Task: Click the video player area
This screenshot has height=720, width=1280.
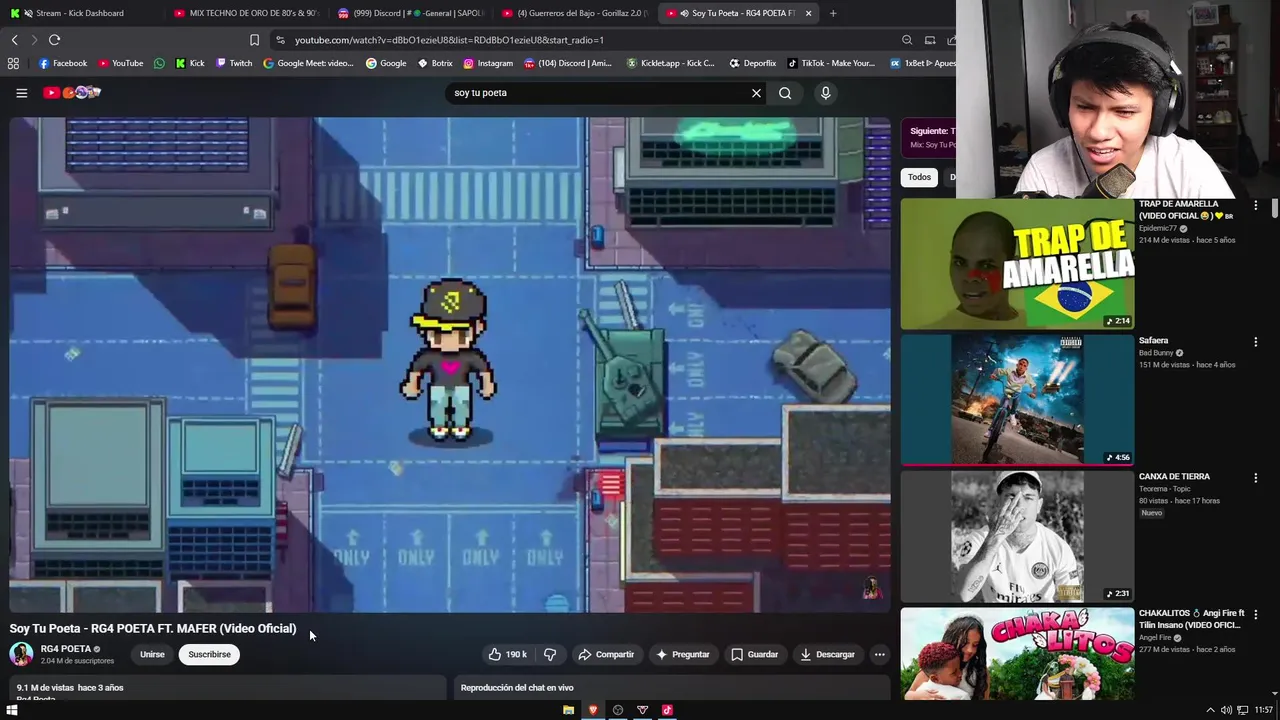Action: 450,365
